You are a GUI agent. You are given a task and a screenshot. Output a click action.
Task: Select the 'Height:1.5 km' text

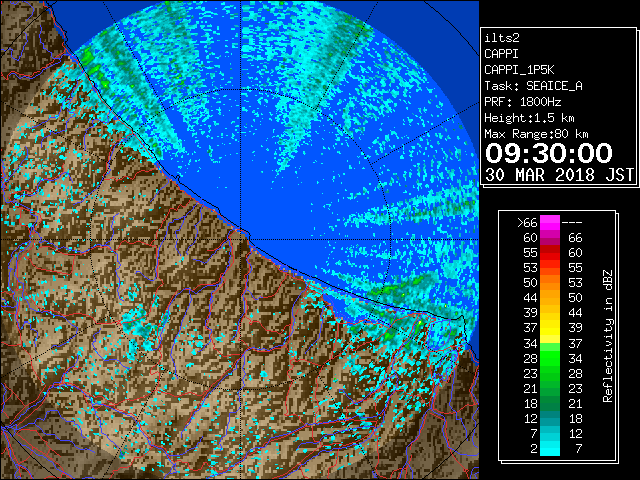click(529, 118)
